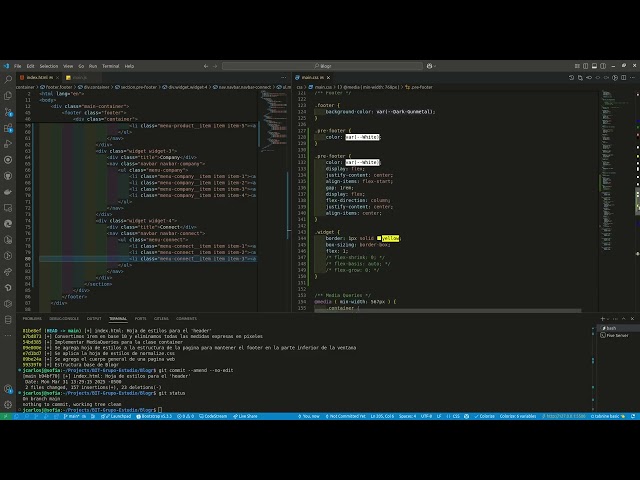
Task: Open the GitHub view in activity bar
Action: (x=8, y=176)
